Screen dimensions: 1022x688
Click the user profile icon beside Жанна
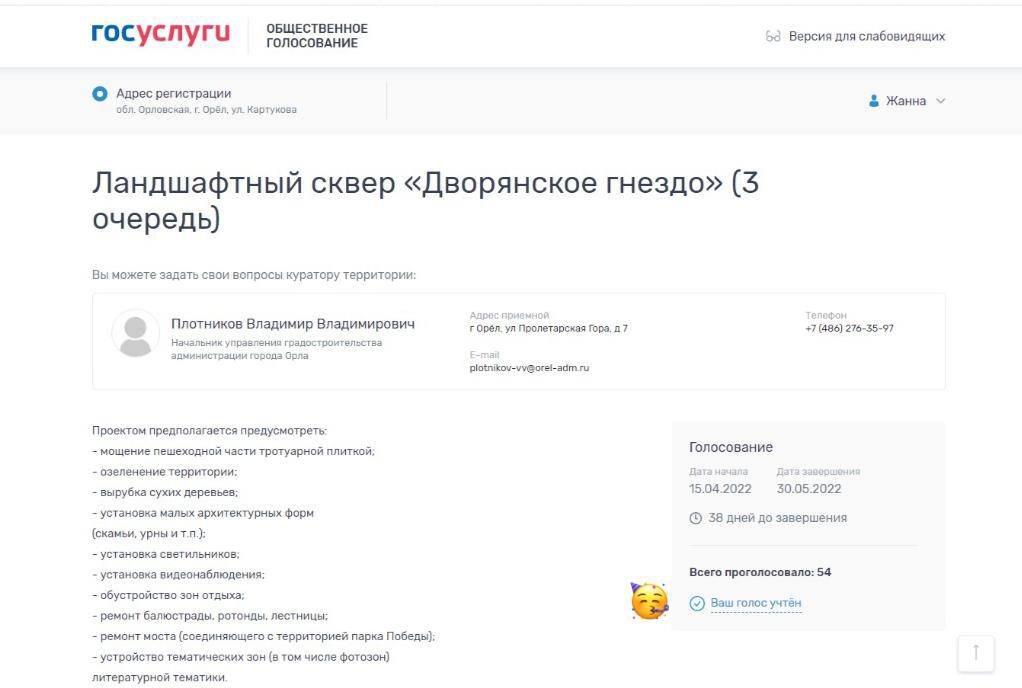pos(873,101)
